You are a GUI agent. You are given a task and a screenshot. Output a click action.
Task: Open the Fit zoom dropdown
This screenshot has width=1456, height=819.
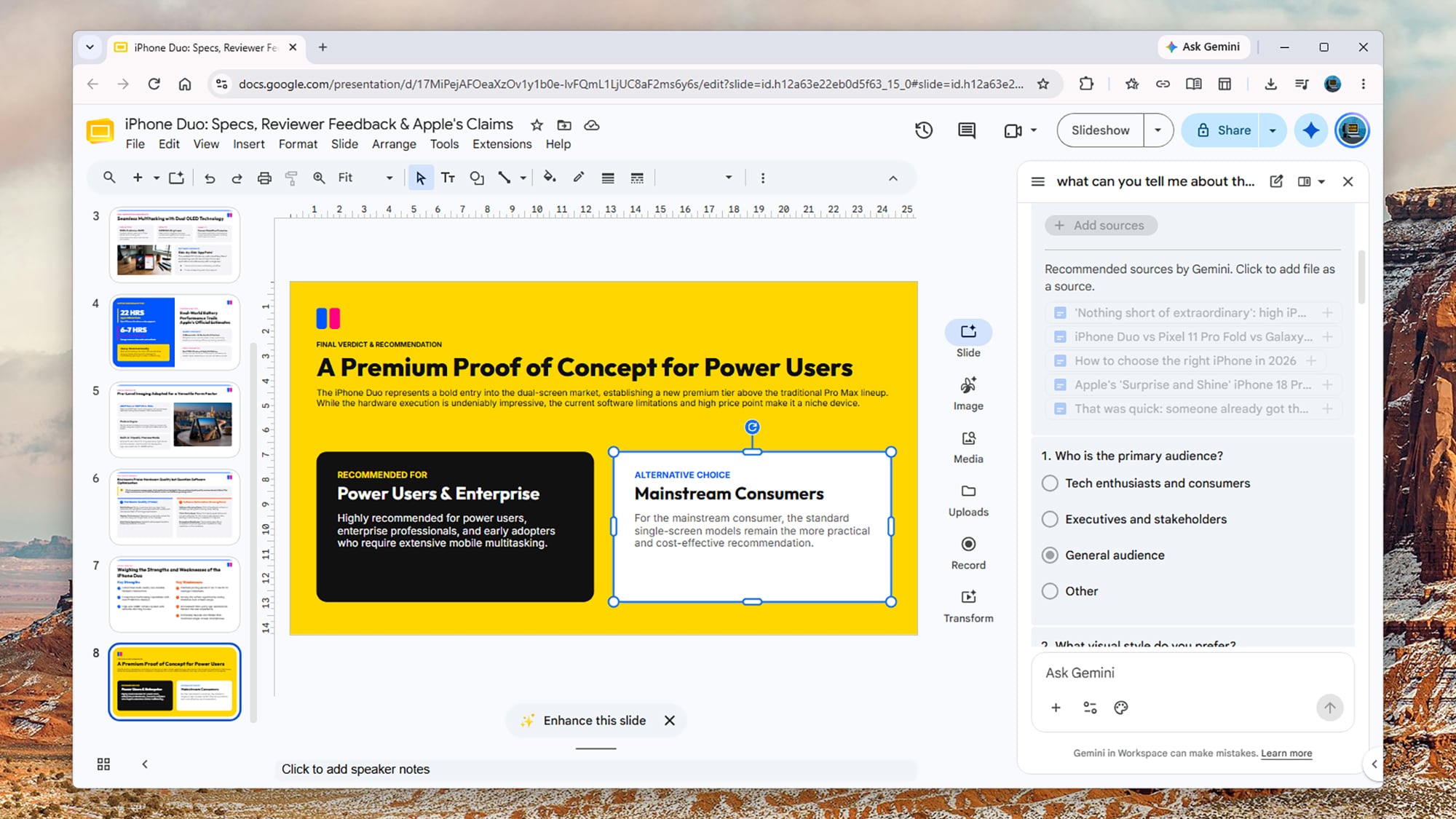point(365,178)
